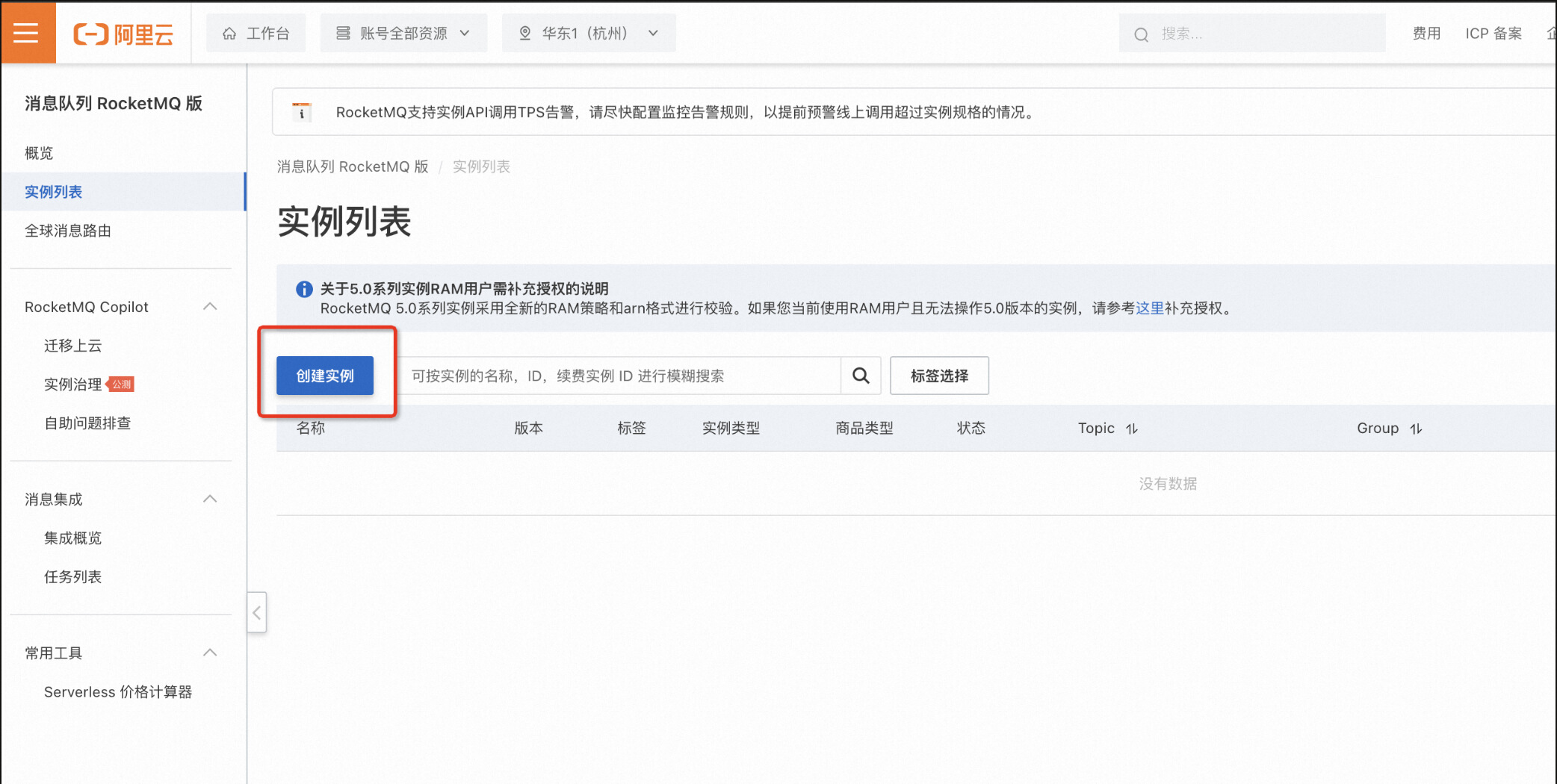The width and height of the screenshot is (1557, 784).
Task: Open 迁移上云 in the sidebar
Action: 72,346
